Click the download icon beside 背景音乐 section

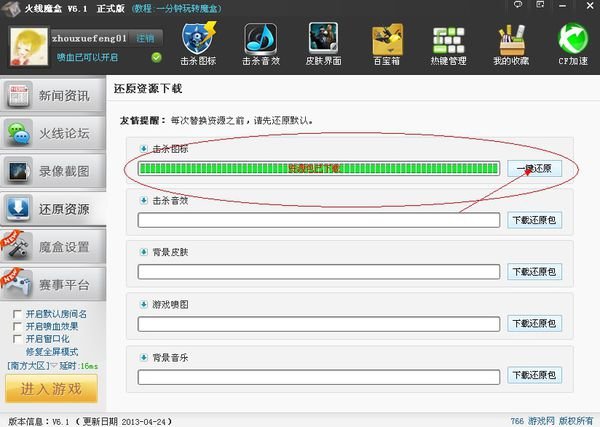coord(143,357)
